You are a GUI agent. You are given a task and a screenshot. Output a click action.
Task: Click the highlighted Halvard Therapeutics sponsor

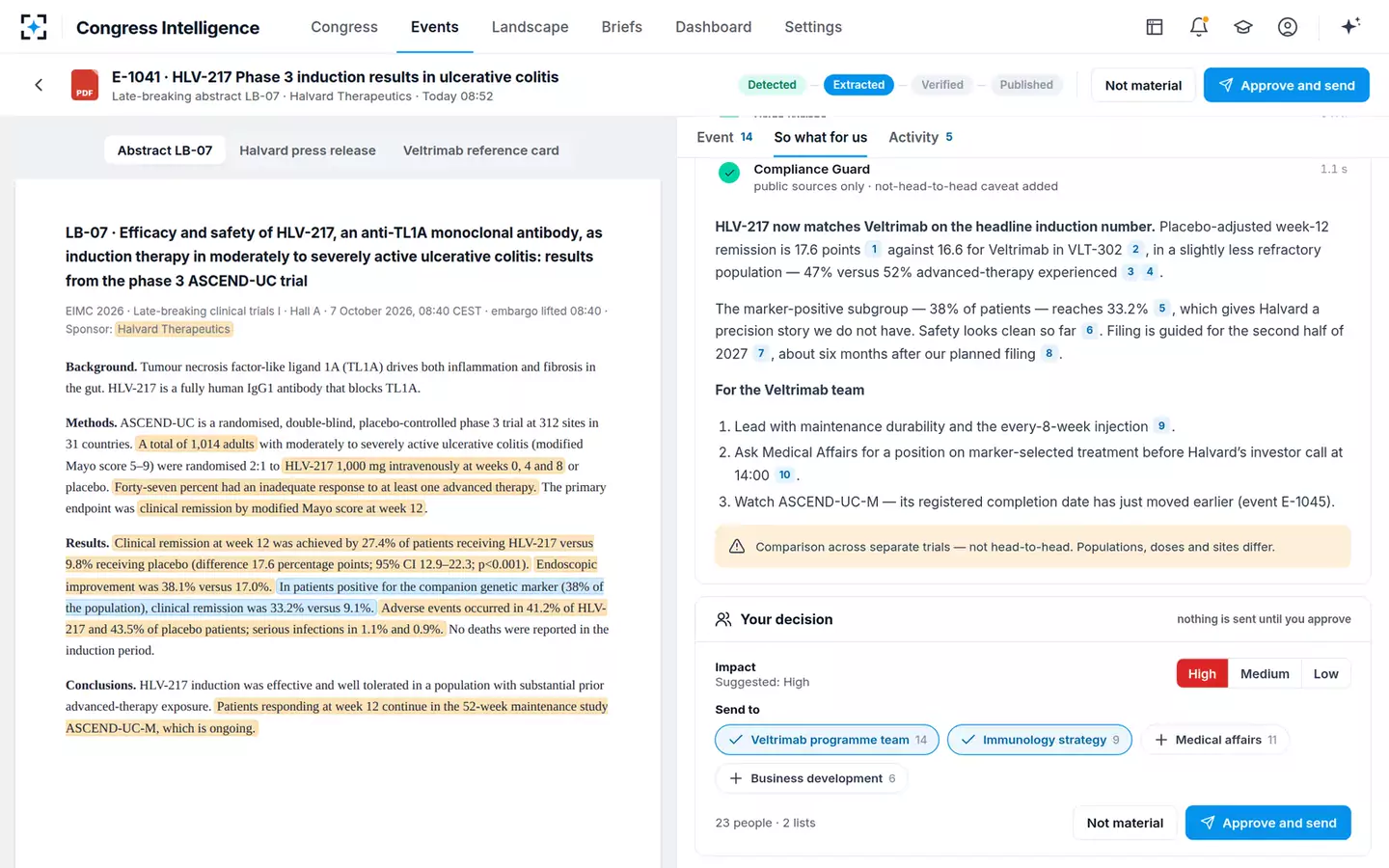point(175,329)
